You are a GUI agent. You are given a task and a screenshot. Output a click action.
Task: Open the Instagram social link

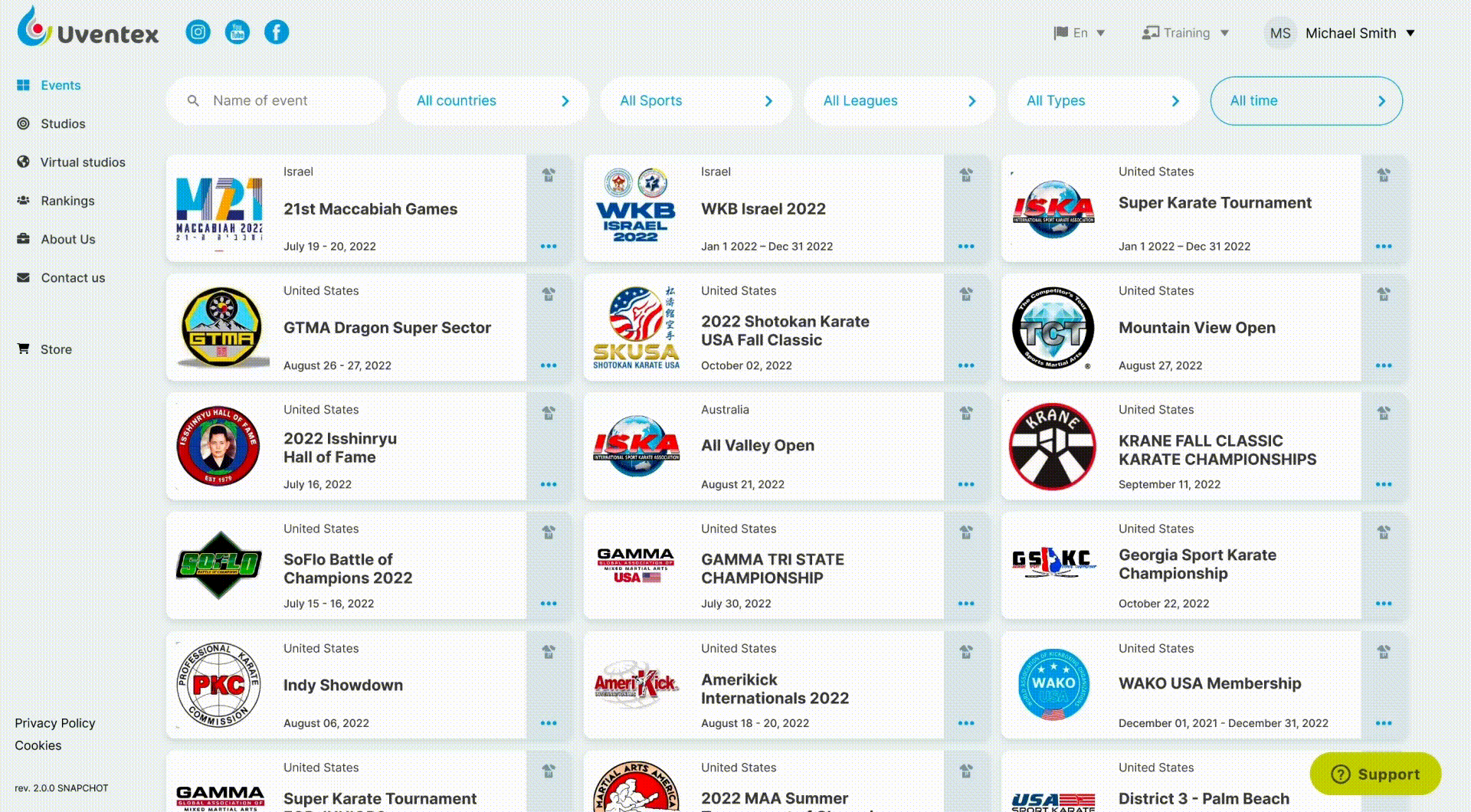(198, 32)
